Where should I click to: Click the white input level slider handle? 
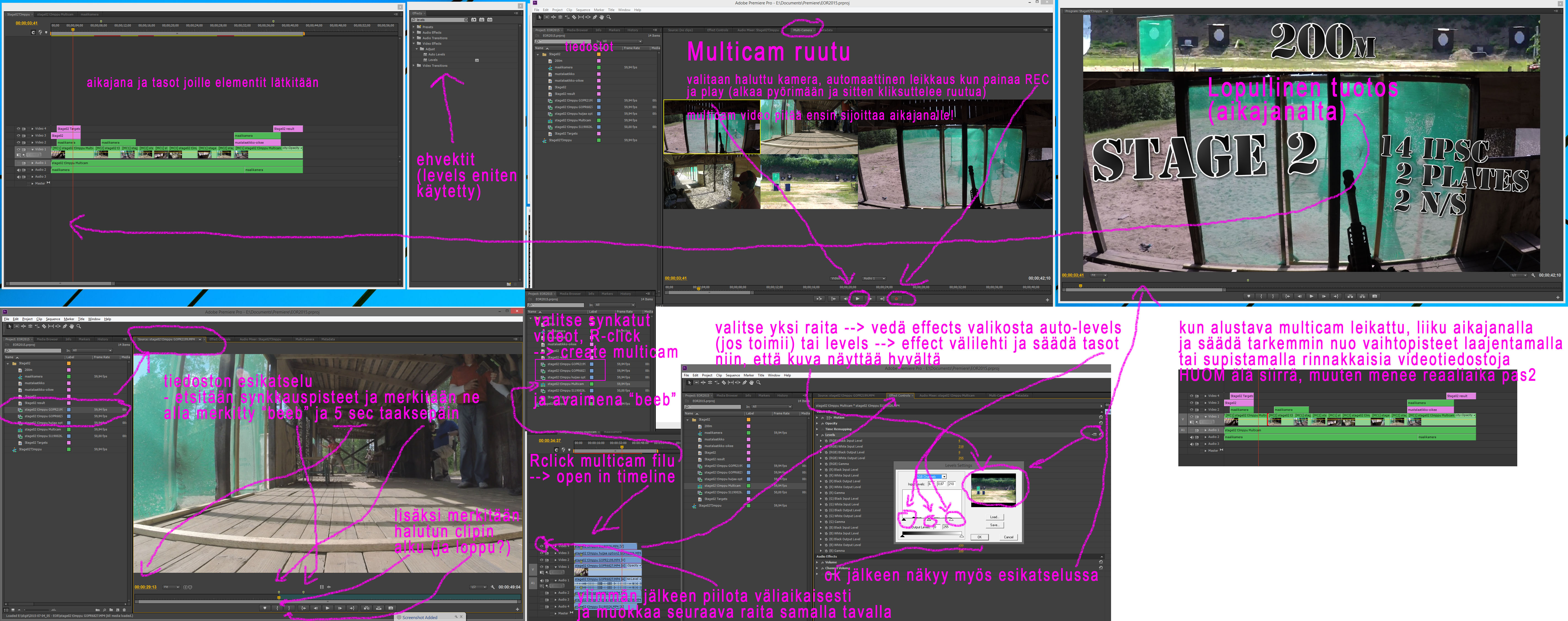(951, 519)
